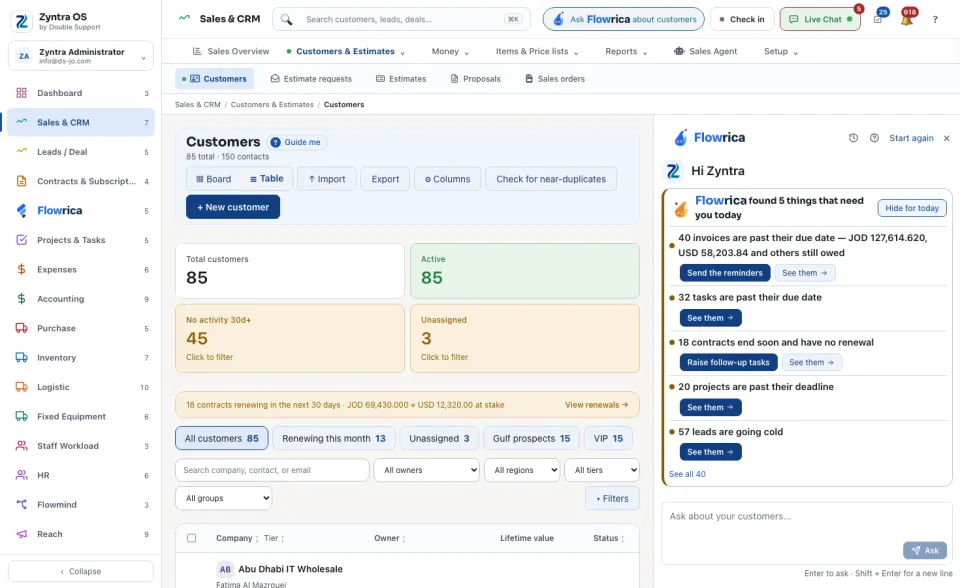This screenshot has width=960, height=588.
Task: Click the search magnifier icon
Action: (x=286, y=20)
